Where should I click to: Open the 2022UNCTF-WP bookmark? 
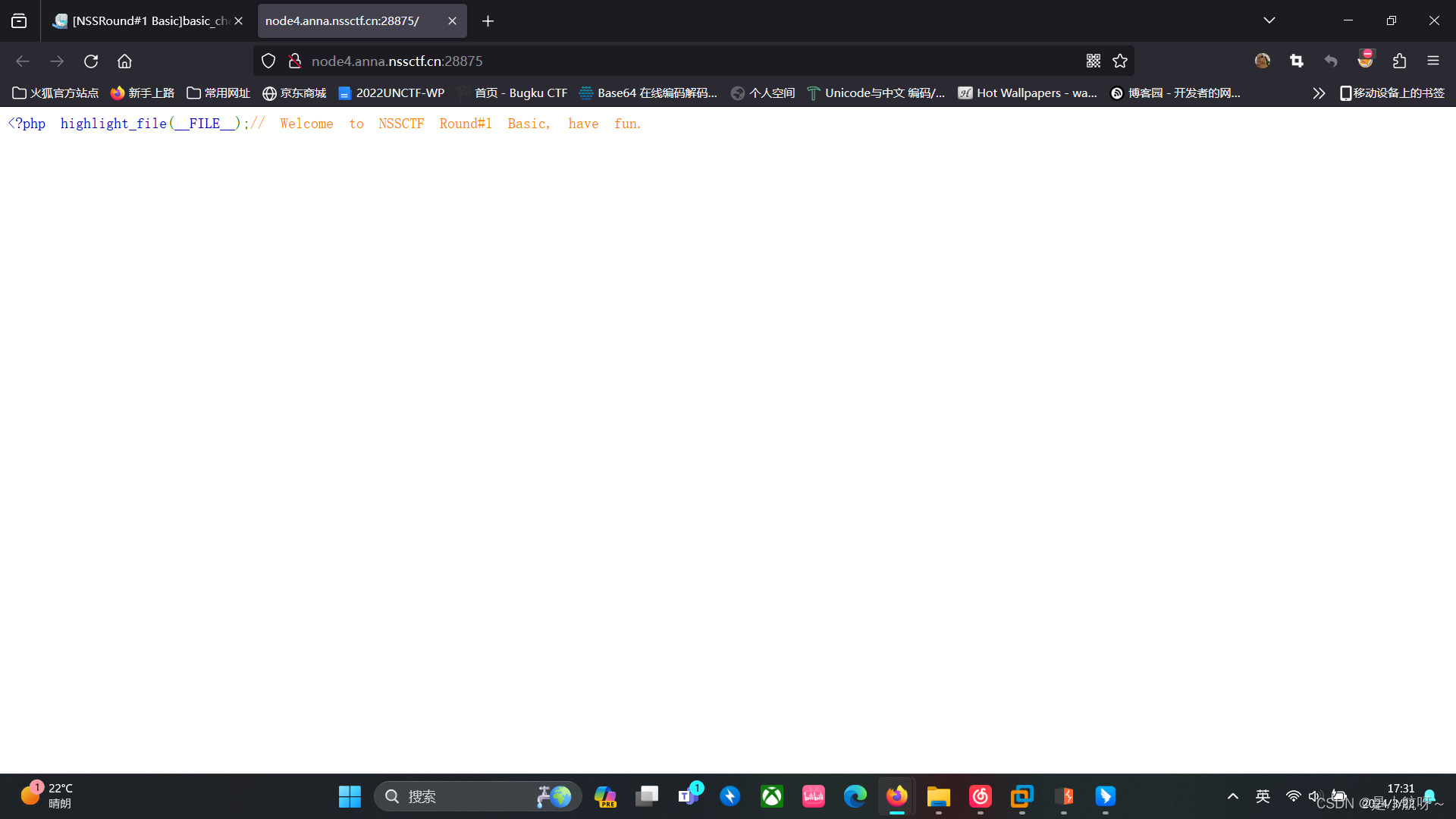391,93
